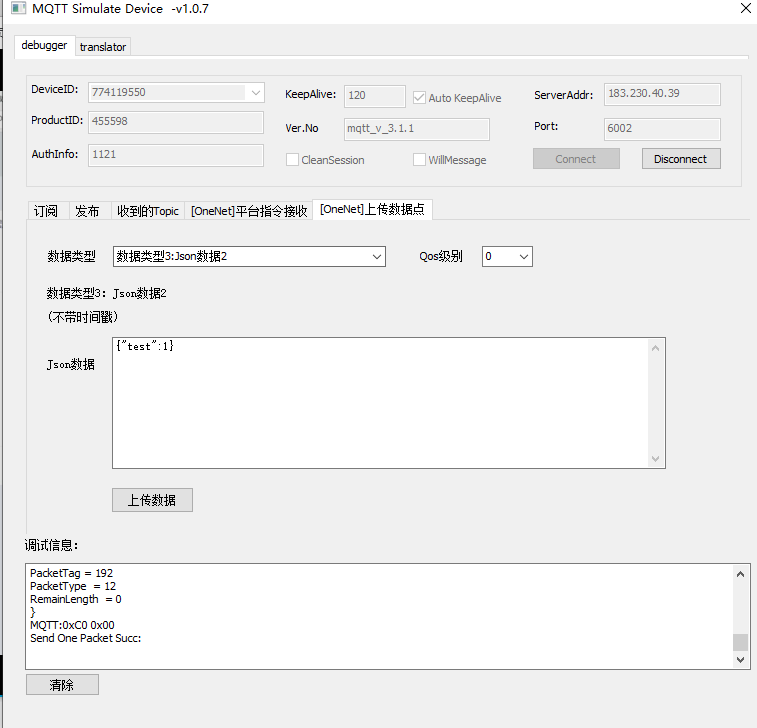
Task: Click the 清除 button
Action: (62, 685)
